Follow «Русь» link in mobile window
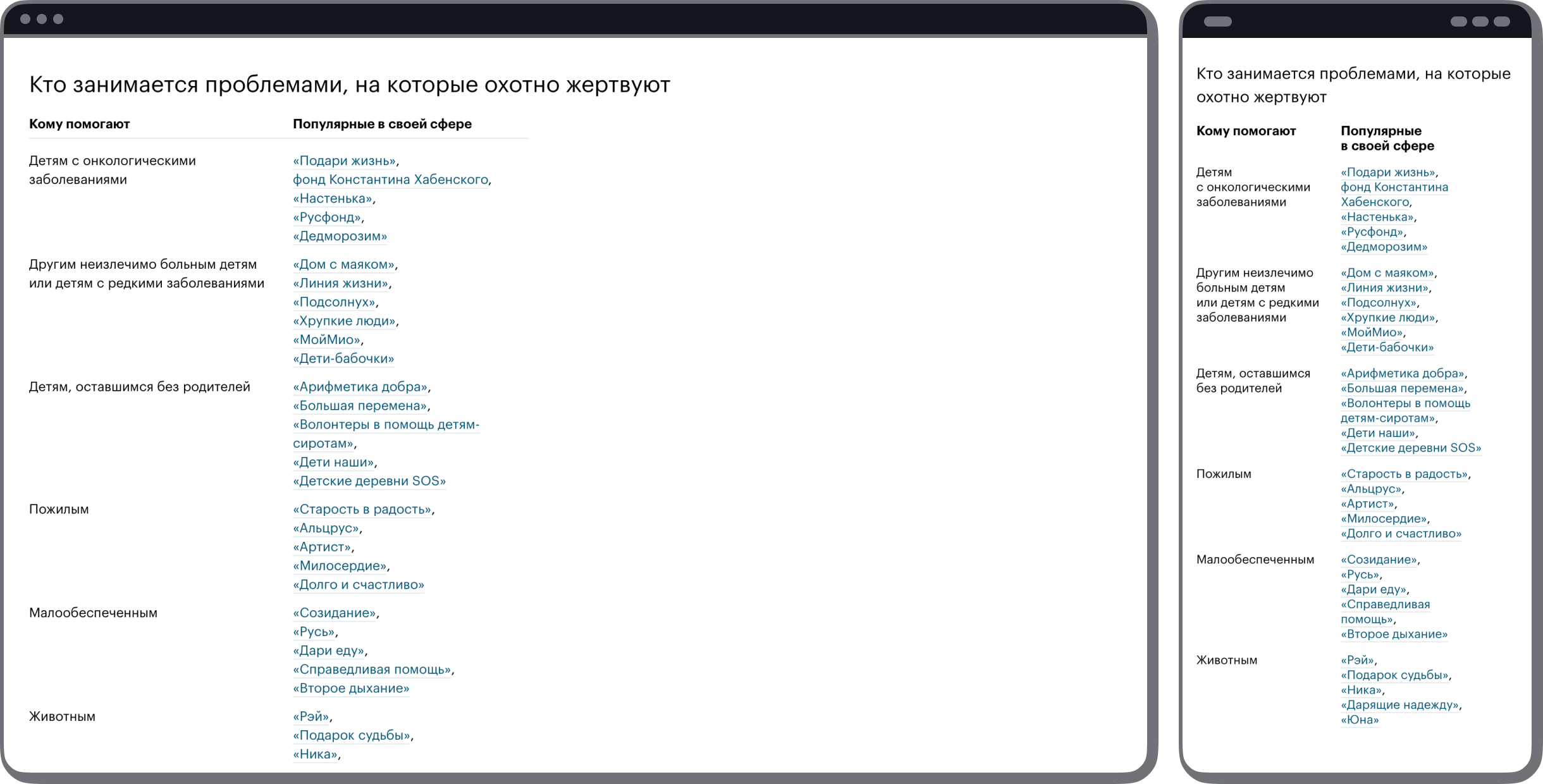The height and width of the screenshot is (784, 1543). tap(1360, 575)
